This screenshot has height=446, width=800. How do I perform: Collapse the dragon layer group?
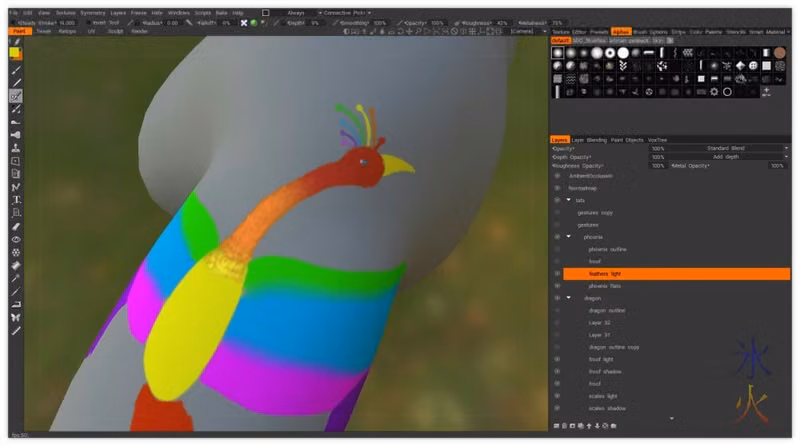point(568,298)
